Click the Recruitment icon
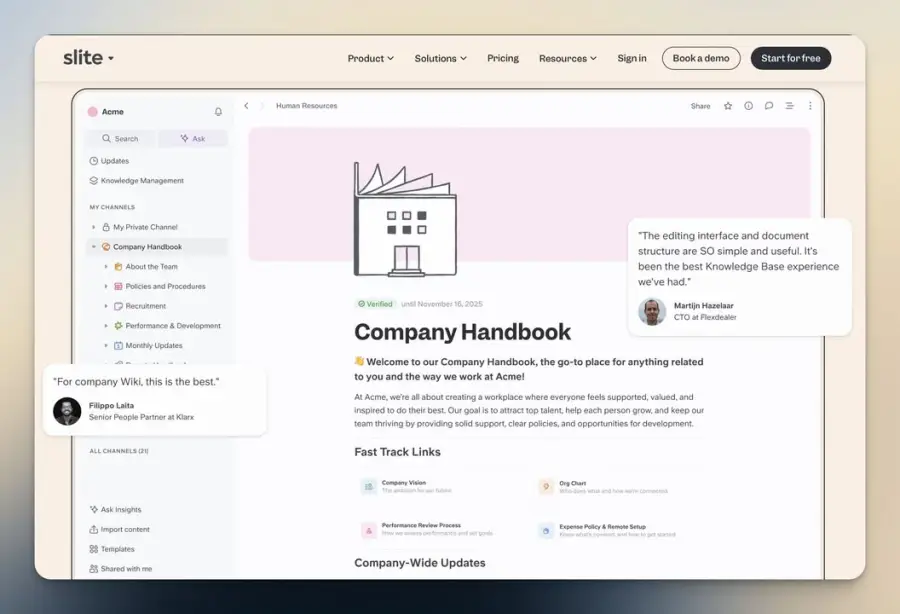900x614 pixels. [118, 306]
